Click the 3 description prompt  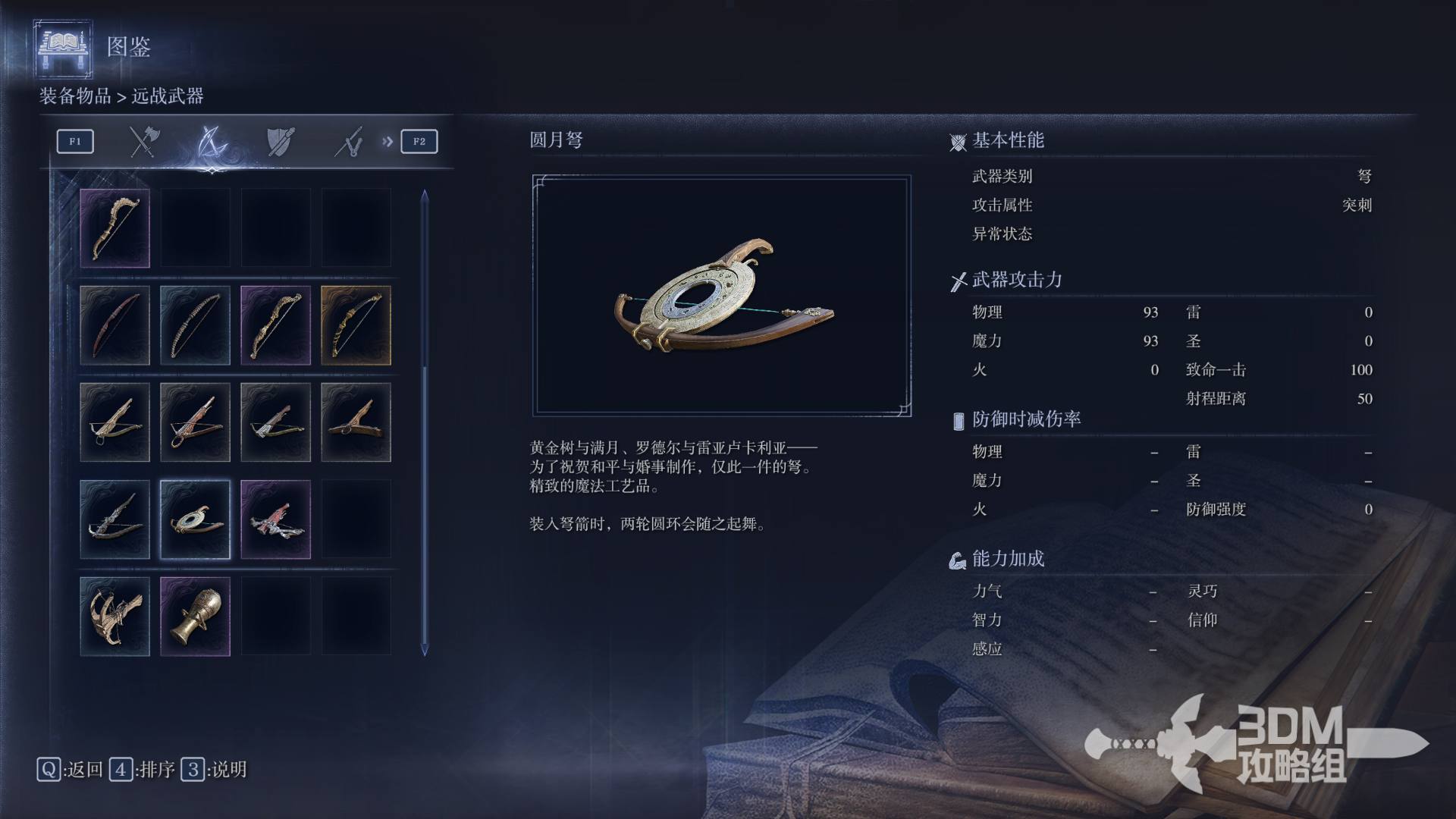(215, 770)
